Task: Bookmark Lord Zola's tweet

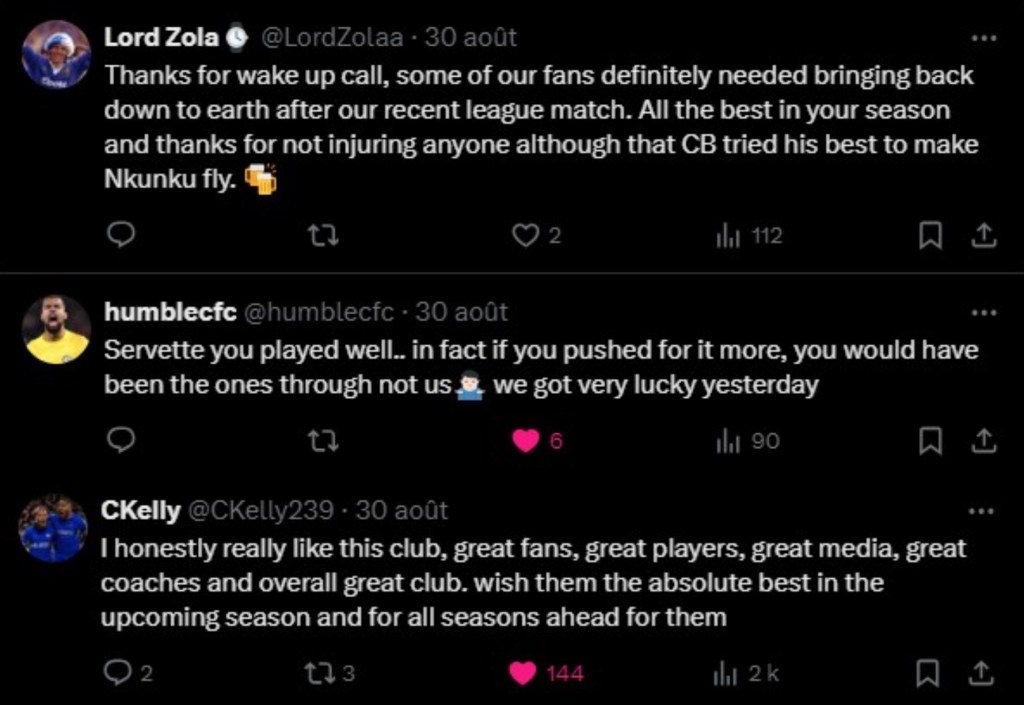Action: [x=930, y=235]
